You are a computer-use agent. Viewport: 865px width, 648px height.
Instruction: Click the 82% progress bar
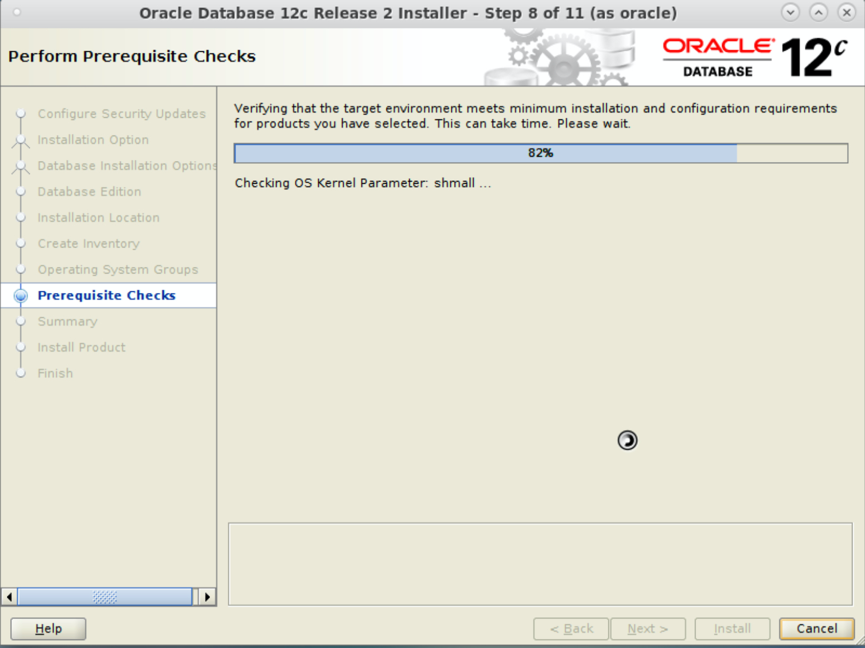pyautogui.click(x=541, y=153)
